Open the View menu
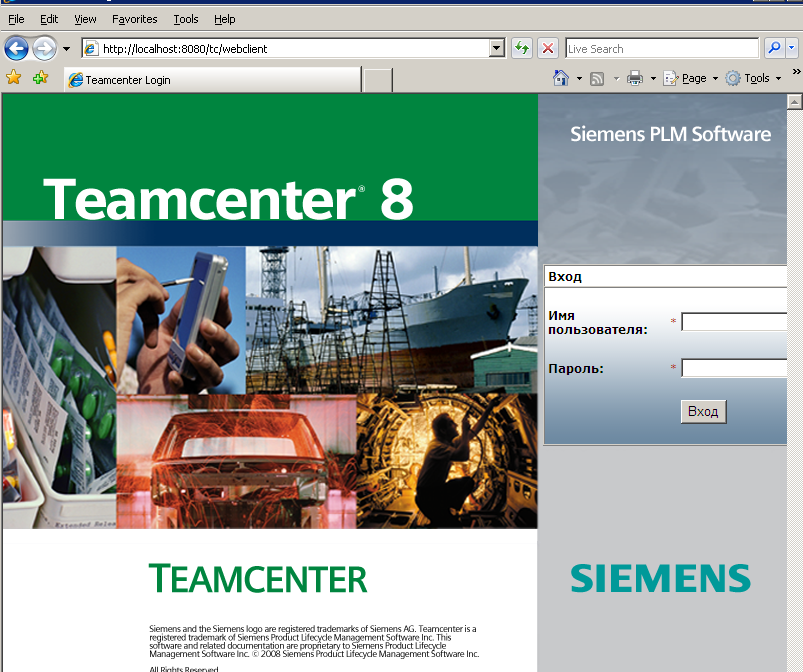 coord(85,19)
